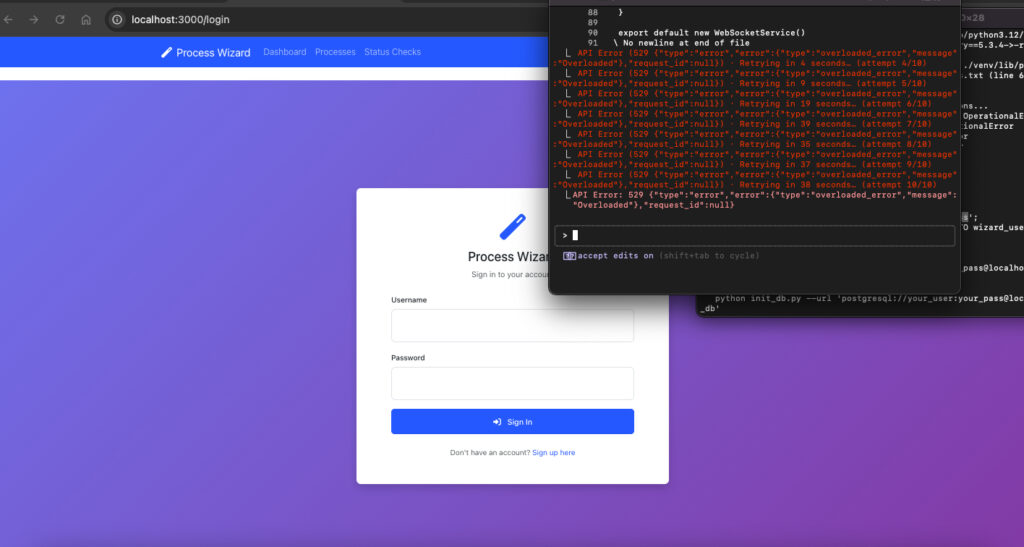The image size is (1024, 547).
Task: Open the Dashboard nav item
Action: (284, 52)
